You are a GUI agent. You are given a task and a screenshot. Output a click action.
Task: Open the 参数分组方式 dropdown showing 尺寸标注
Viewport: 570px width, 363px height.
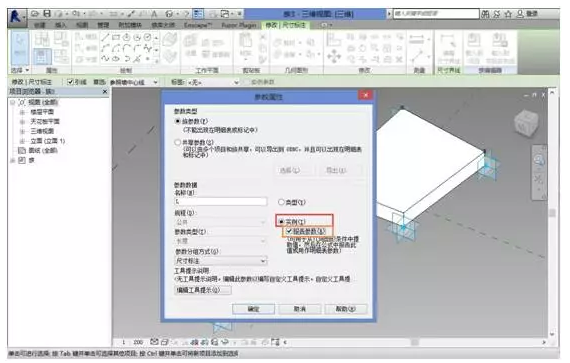coord(221,261)
